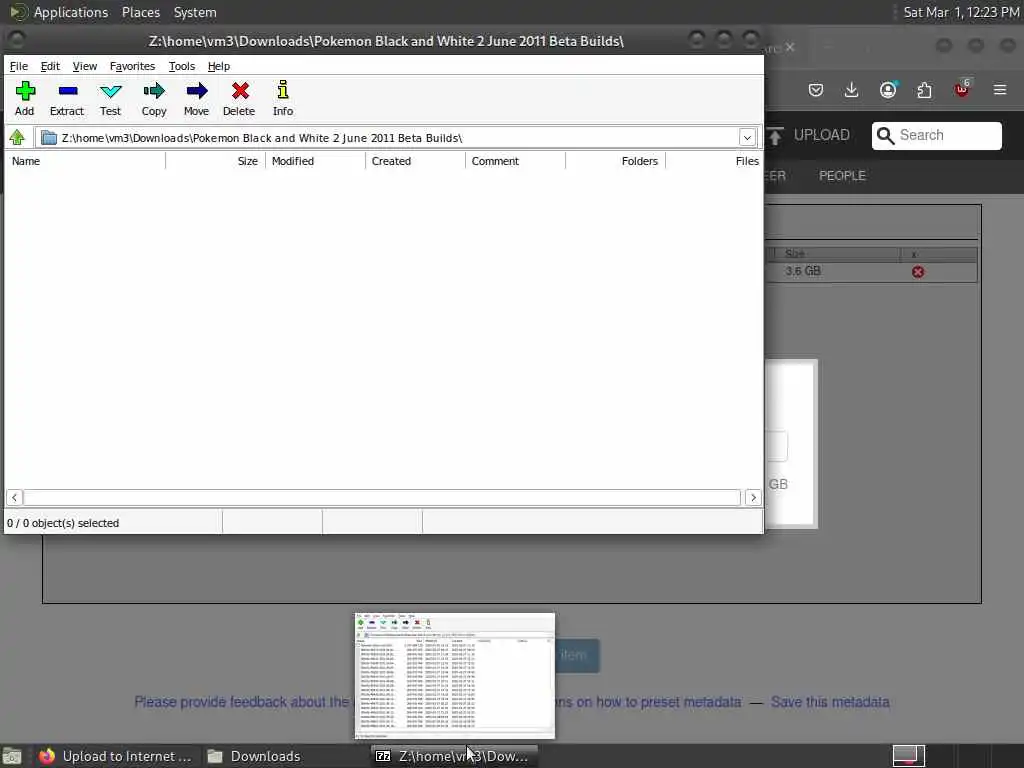Click Save this metadata link

(x=830, y=702)
